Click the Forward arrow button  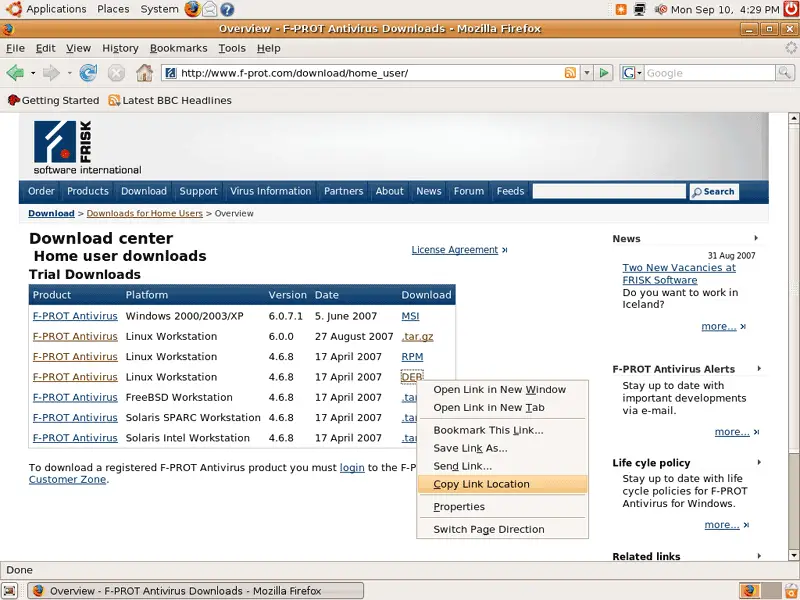coord(51,73)
